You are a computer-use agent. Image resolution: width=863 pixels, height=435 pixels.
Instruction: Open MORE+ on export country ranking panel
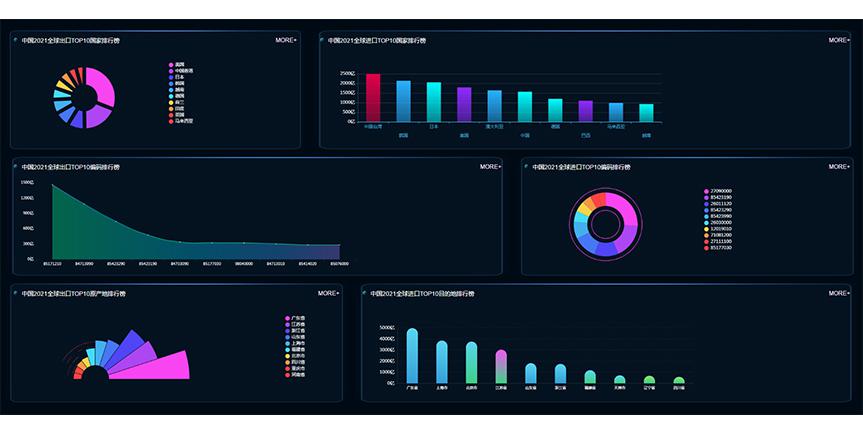pos(286,40)
